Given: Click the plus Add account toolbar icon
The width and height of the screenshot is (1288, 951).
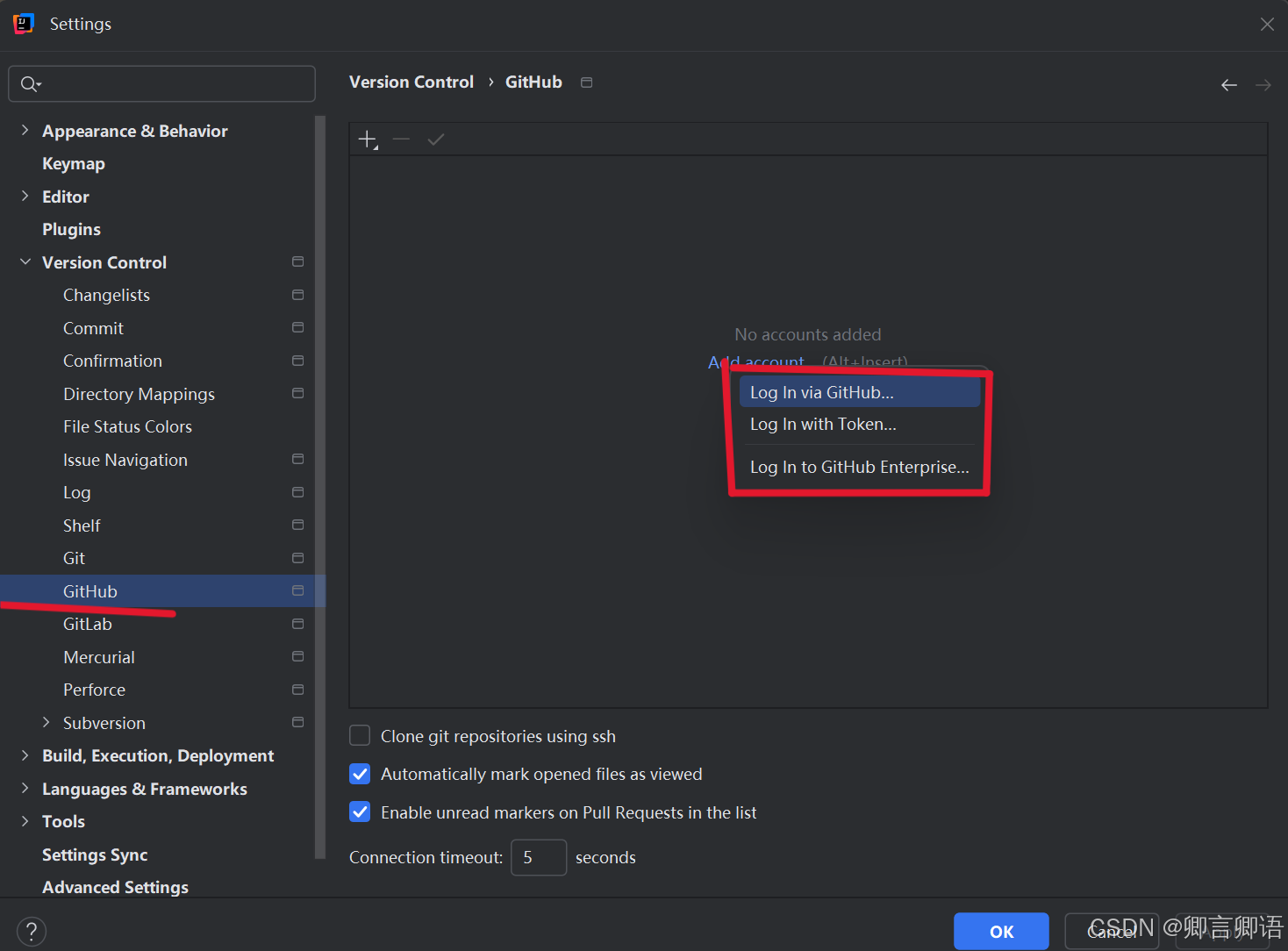Looking at the screenshot, I should click(368, 139).
